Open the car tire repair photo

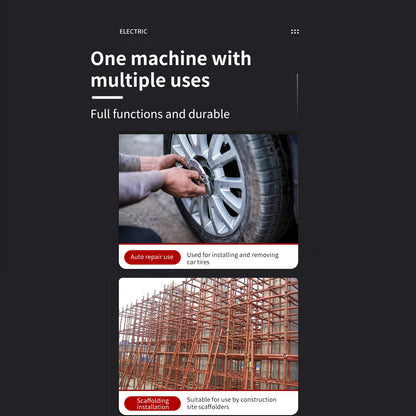[208, 189]
